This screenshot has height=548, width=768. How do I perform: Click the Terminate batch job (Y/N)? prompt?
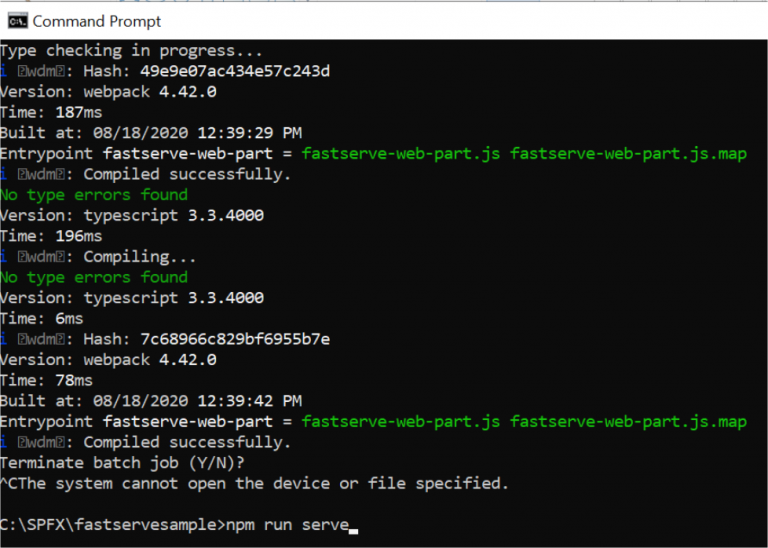coord(122,463)
